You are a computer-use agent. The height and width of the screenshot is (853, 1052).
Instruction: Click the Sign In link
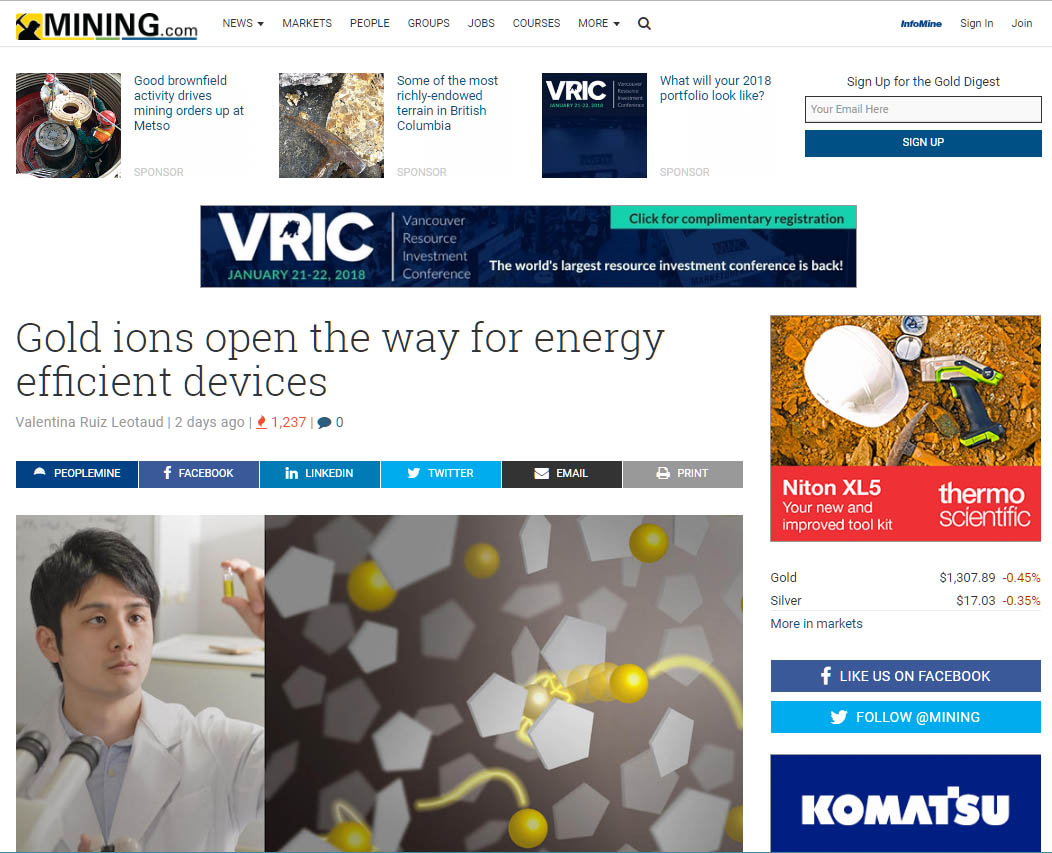(976, 23)
